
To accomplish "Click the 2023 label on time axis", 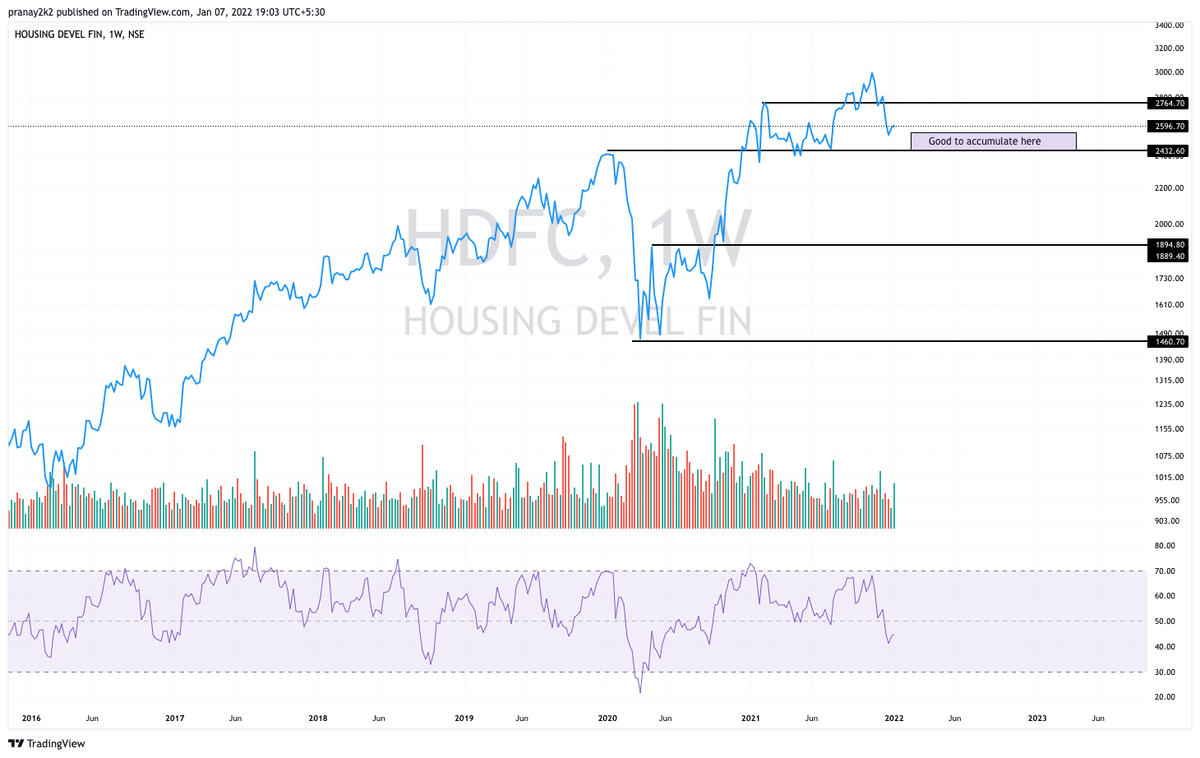I will tap(1038, 718).
